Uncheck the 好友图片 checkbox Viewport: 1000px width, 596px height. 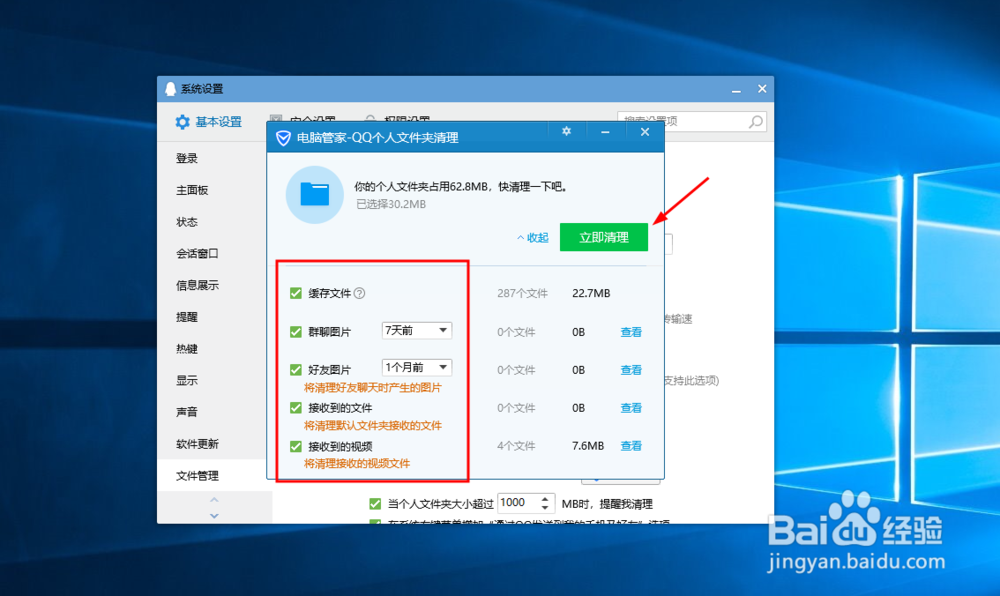[296, 370]
